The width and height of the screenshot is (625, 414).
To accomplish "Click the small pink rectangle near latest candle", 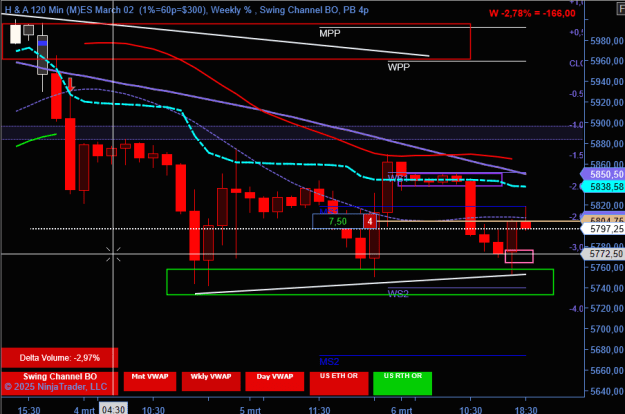I will point(519,256).
